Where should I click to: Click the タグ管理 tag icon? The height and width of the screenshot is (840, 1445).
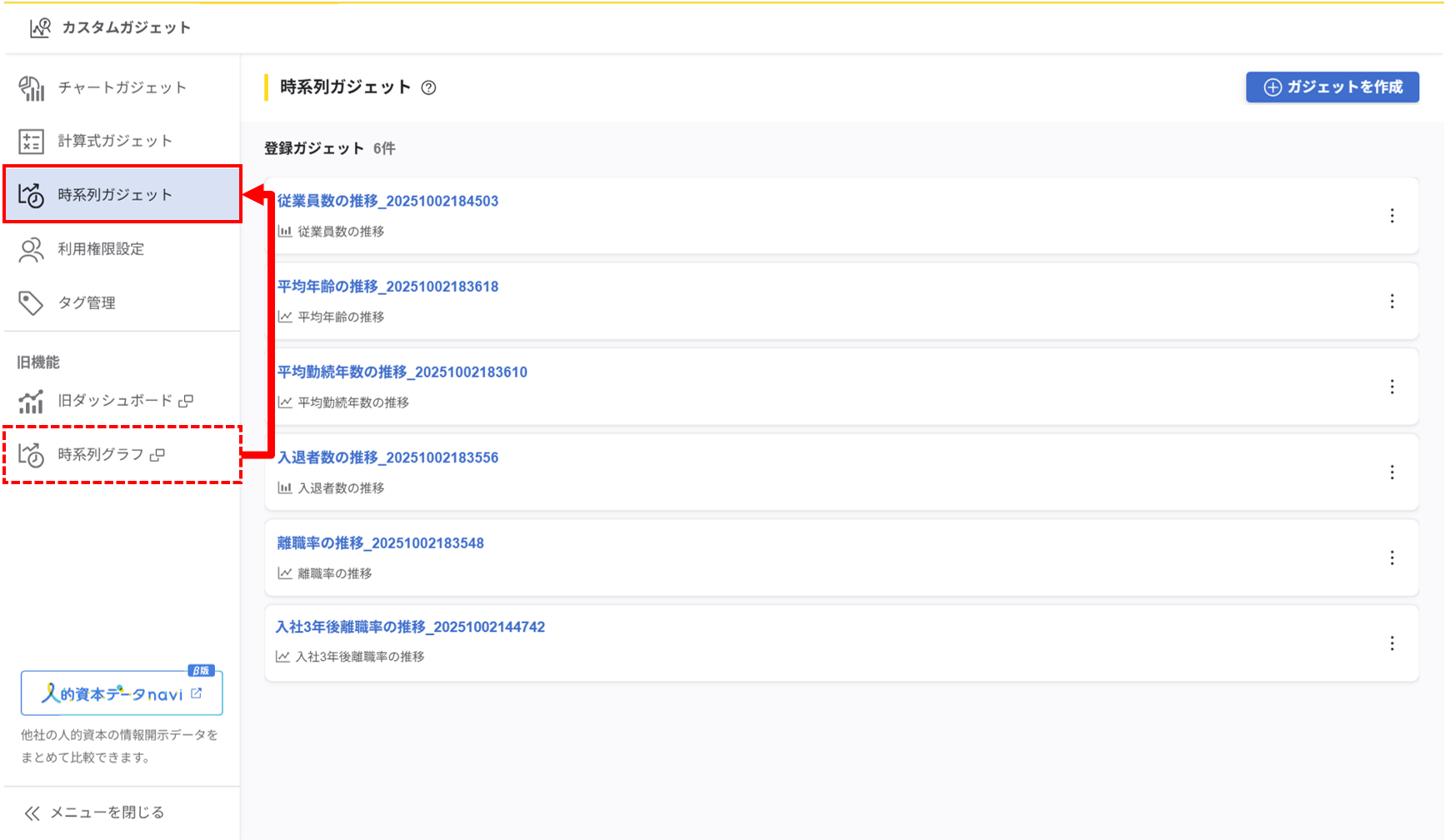click(x=32, y=303)
